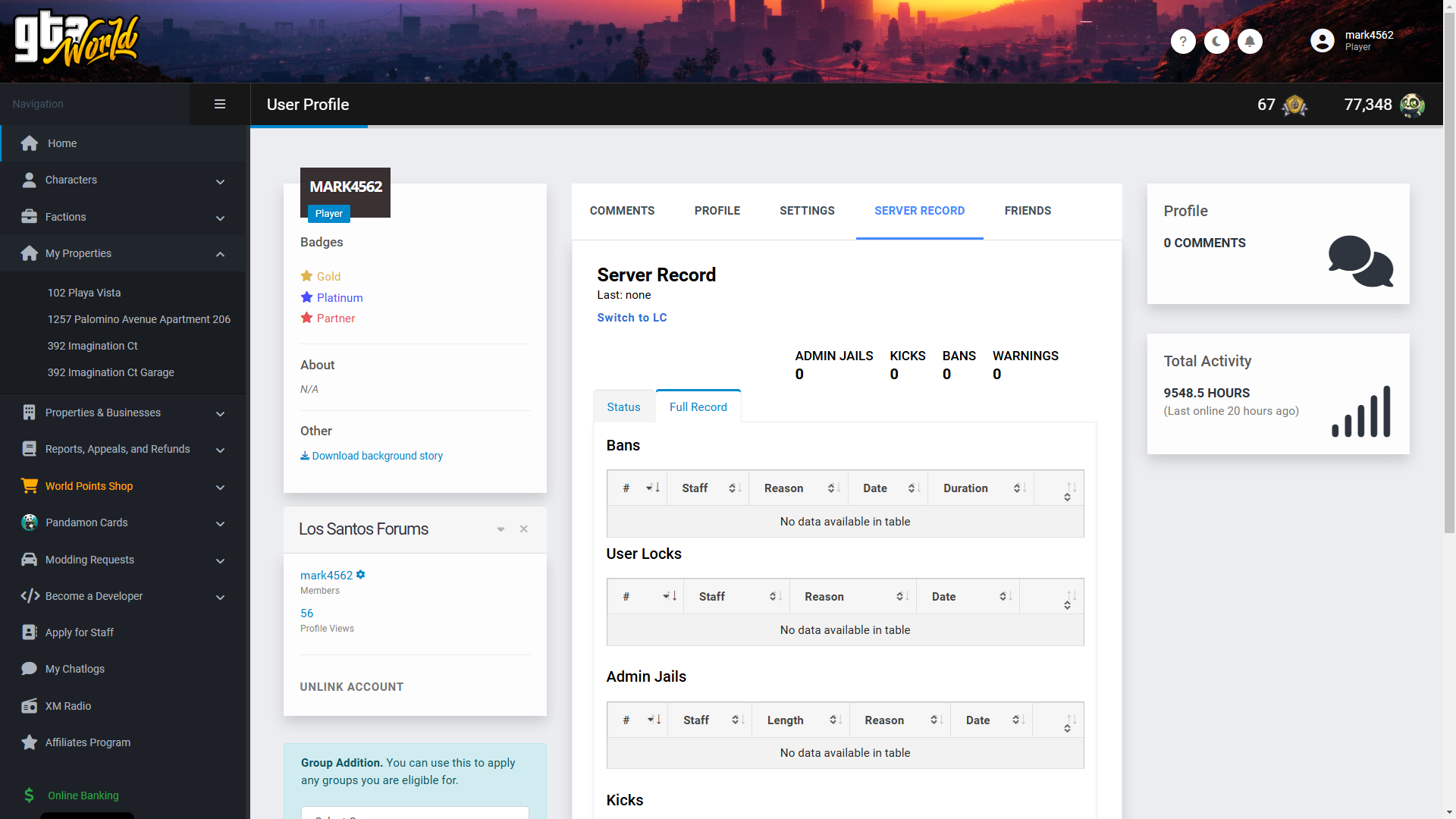
Task: Select the Full Record sub-tab
Action: click(698, 407)
